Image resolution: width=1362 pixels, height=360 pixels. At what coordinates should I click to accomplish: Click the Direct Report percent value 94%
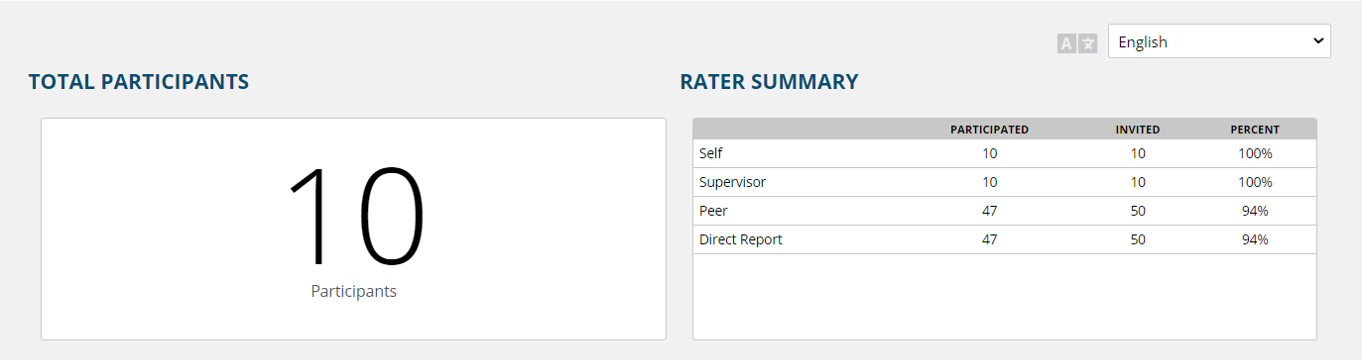(x=1255, y=240)
